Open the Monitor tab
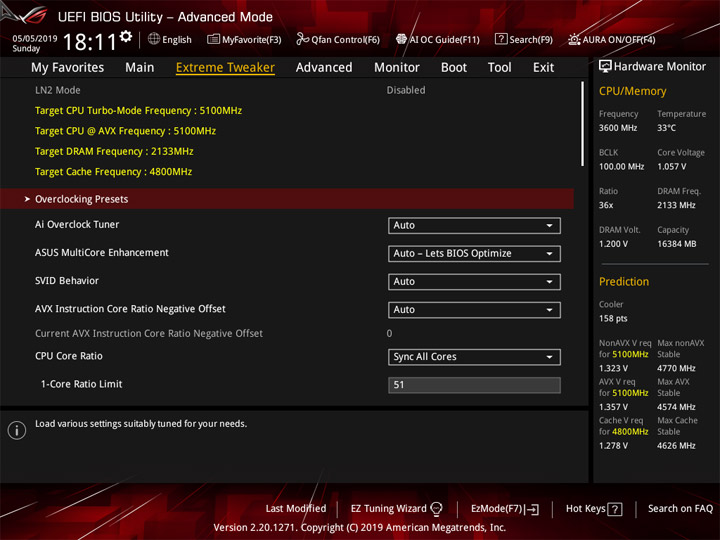 397,68
